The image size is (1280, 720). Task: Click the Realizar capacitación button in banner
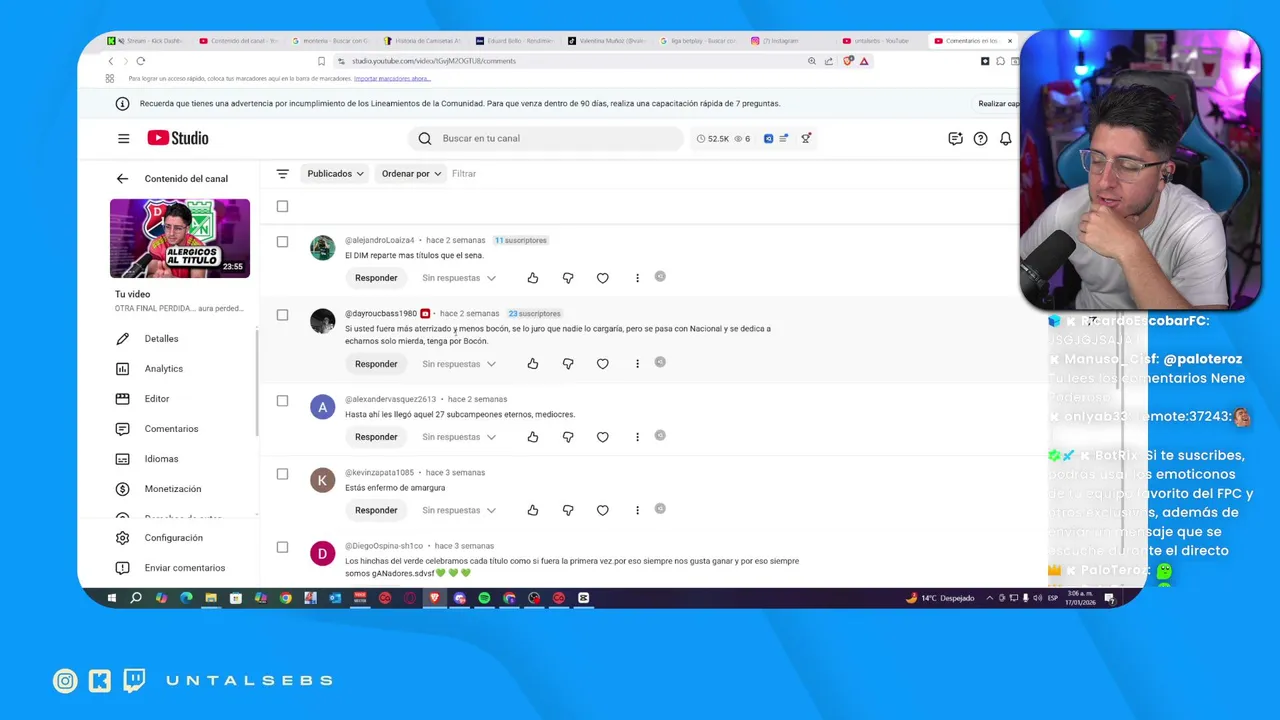pos(997,104)
